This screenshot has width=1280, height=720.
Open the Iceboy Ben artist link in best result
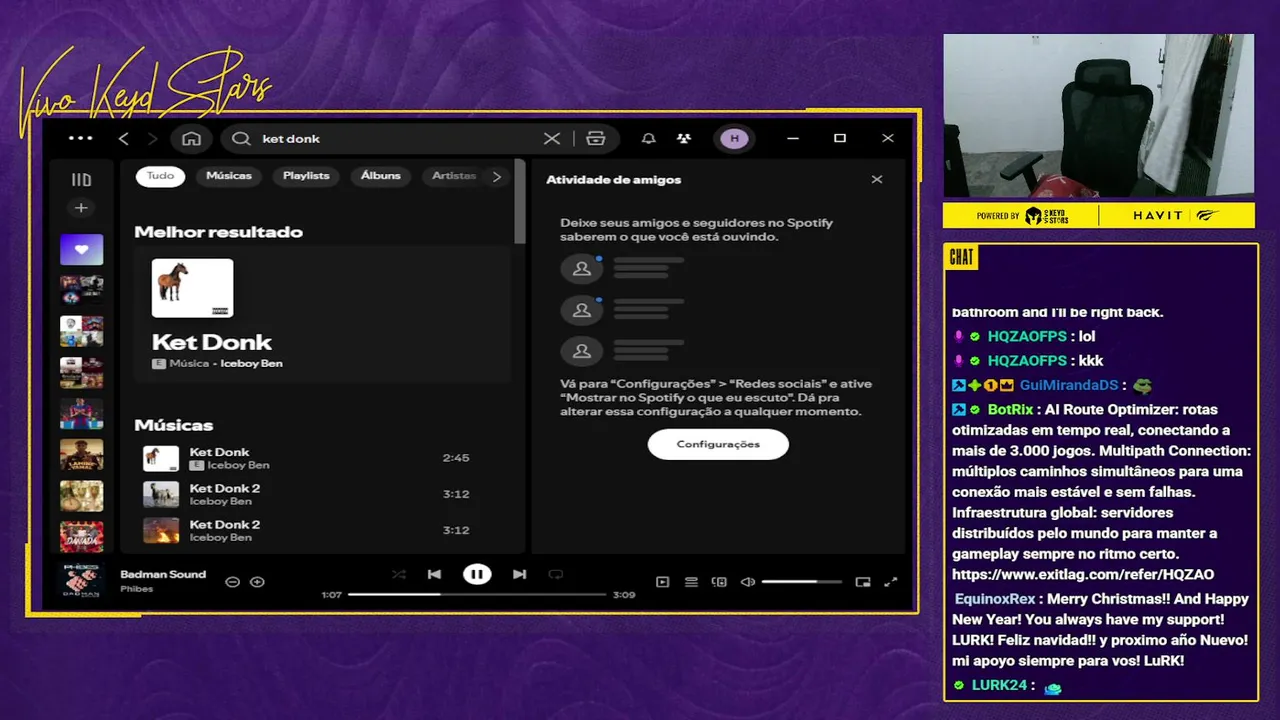tap(251, 364)
